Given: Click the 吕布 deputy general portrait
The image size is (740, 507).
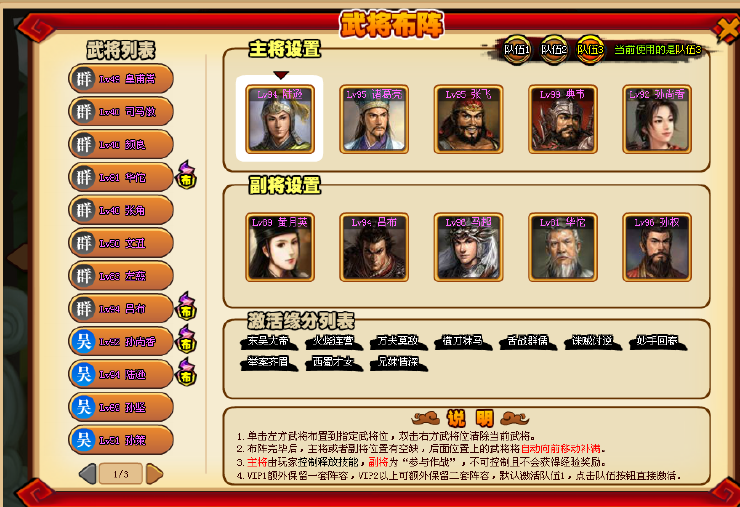Looking at the screenshot, I should (374, 247).
